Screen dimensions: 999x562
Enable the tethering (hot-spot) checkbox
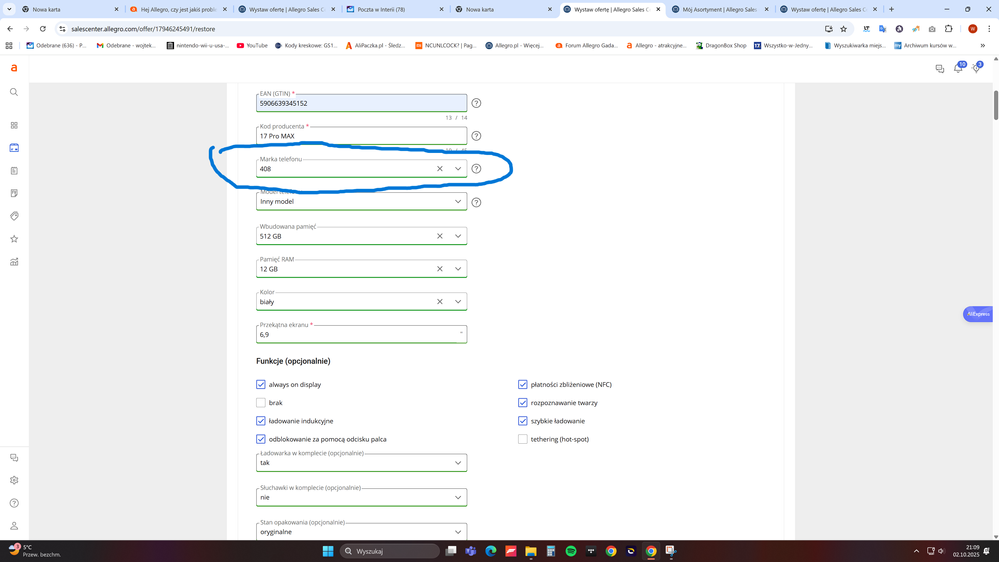click(523, 439)
